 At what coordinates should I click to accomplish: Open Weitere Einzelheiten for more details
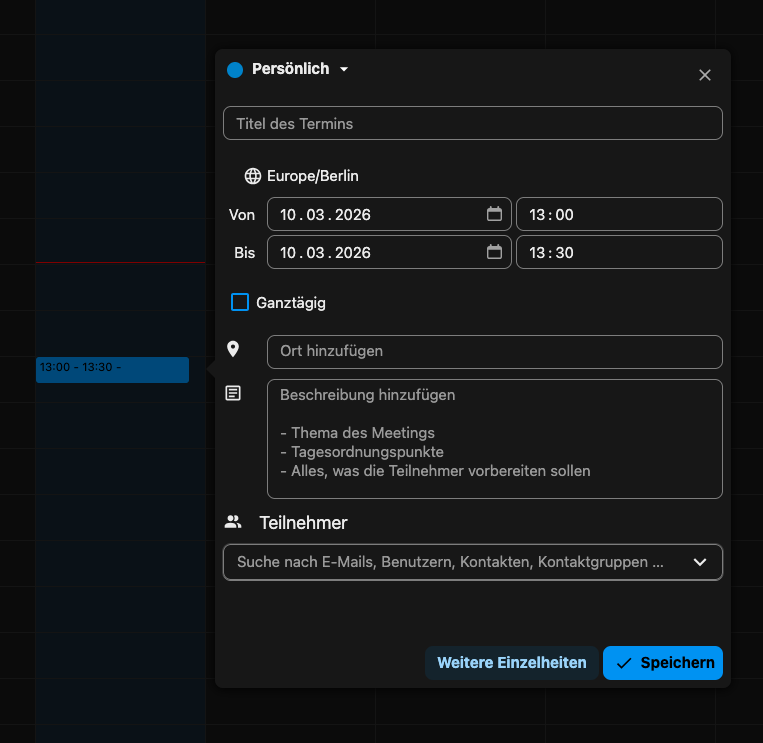(x=512, y=662)
